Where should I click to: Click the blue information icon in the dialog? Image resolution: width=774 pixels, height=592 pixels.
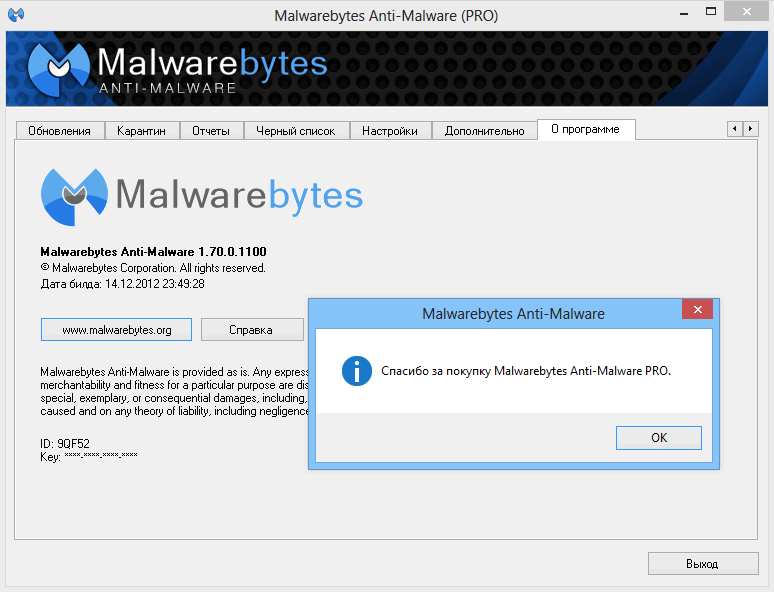pos(356,371)
